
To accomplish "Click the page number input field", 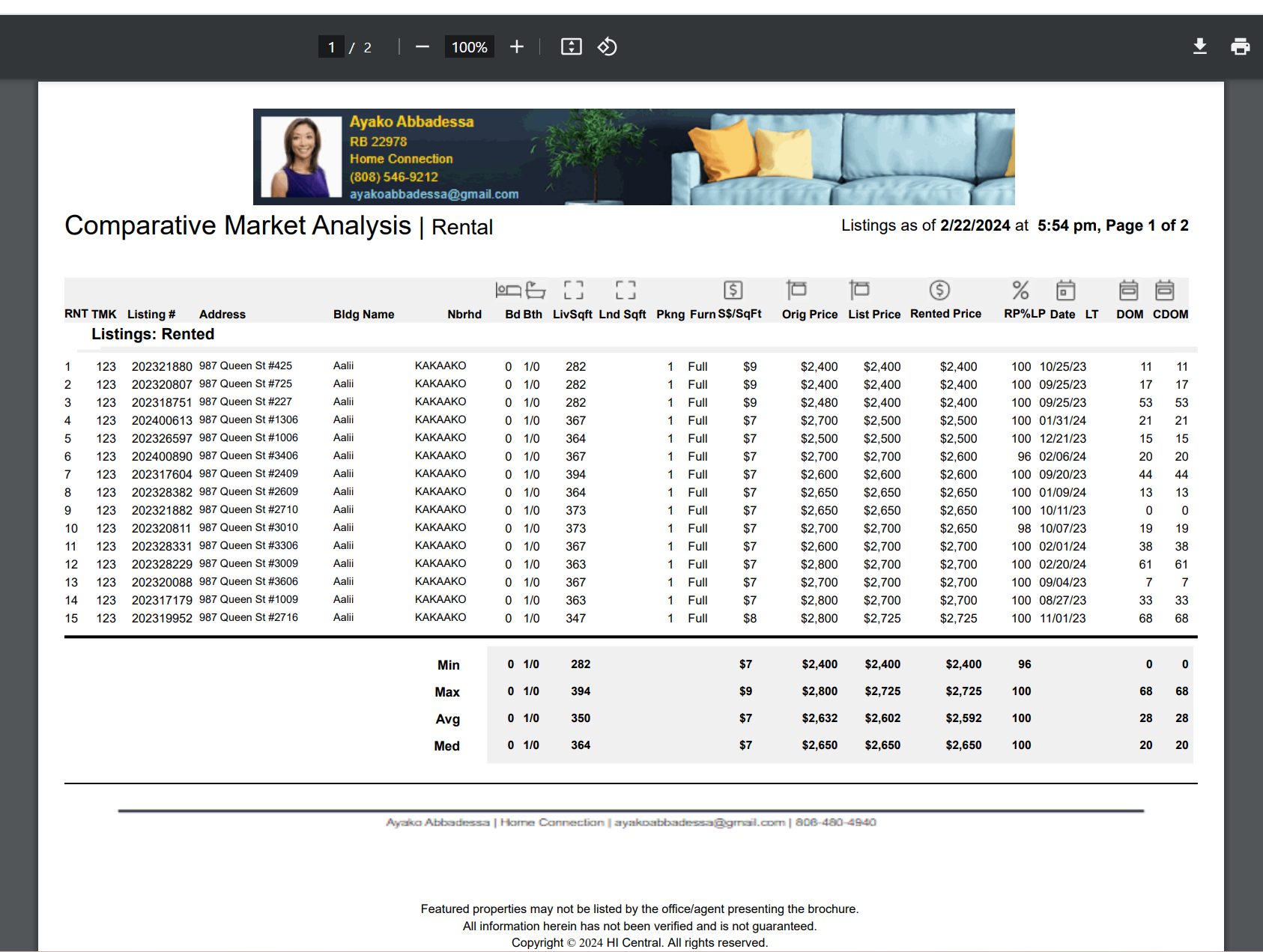I will point(331,47).
